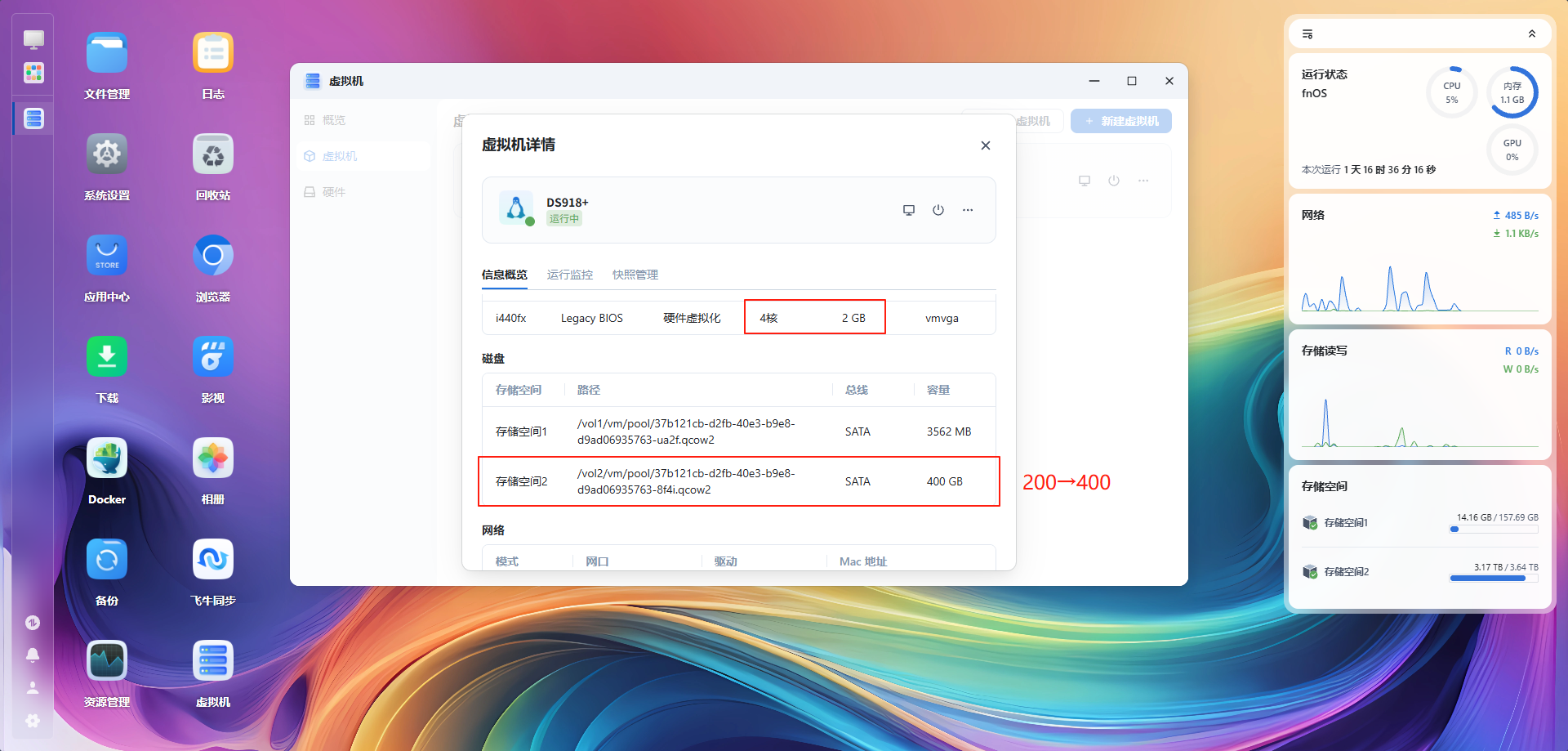Click the 存储空间2 usage bar

(x=1493, y=579)
